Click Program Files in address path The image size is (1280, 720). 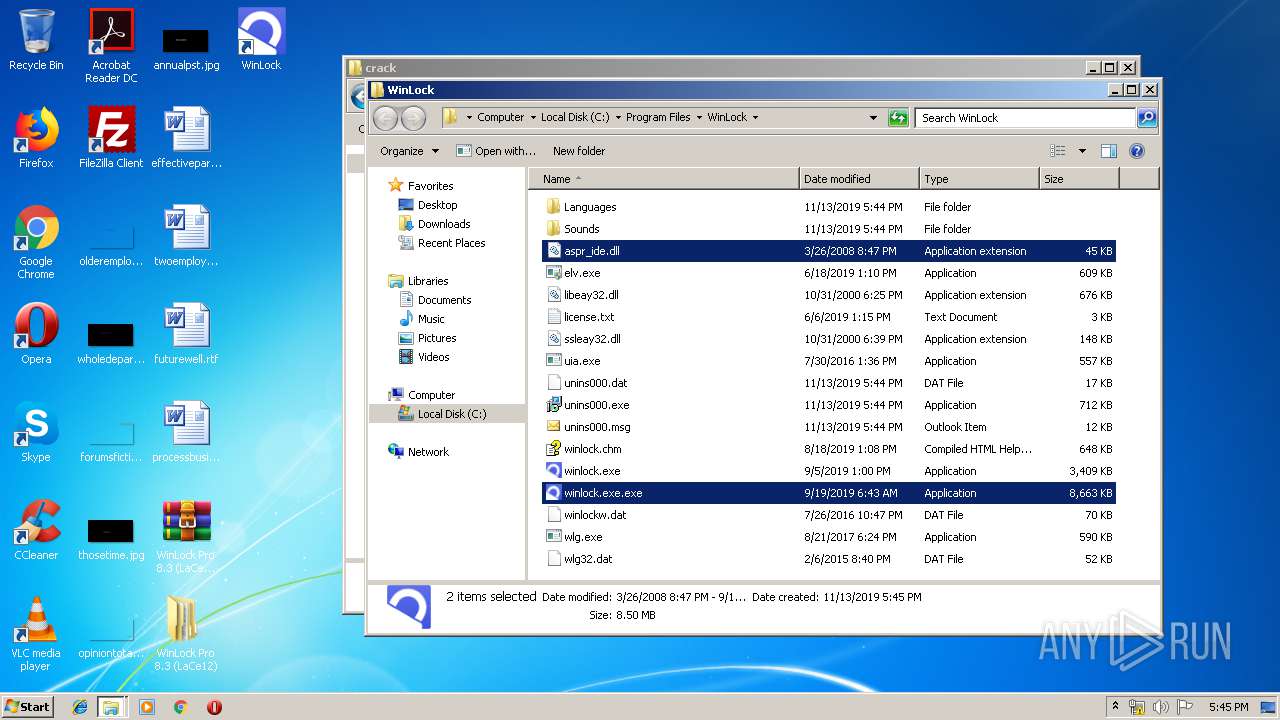click(658, 118)
